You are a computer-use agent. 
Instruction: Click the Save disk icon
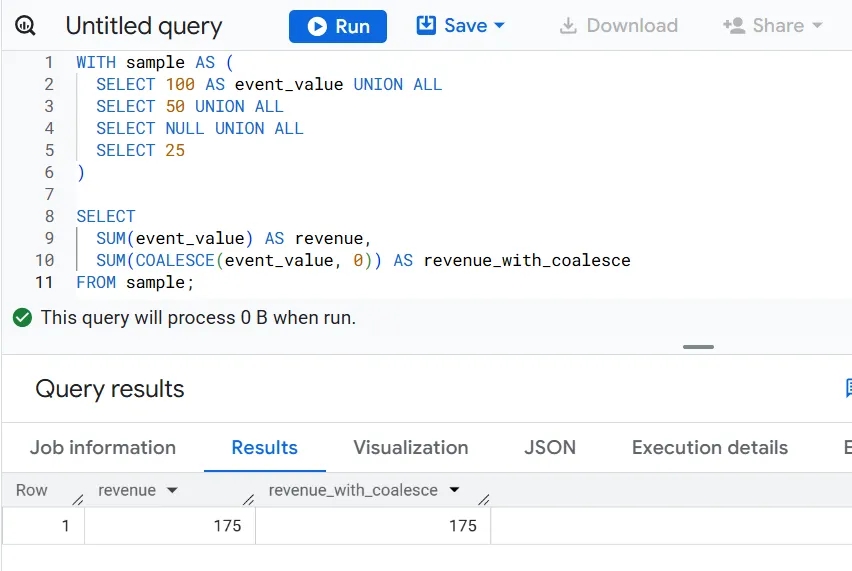click(426, 25)
